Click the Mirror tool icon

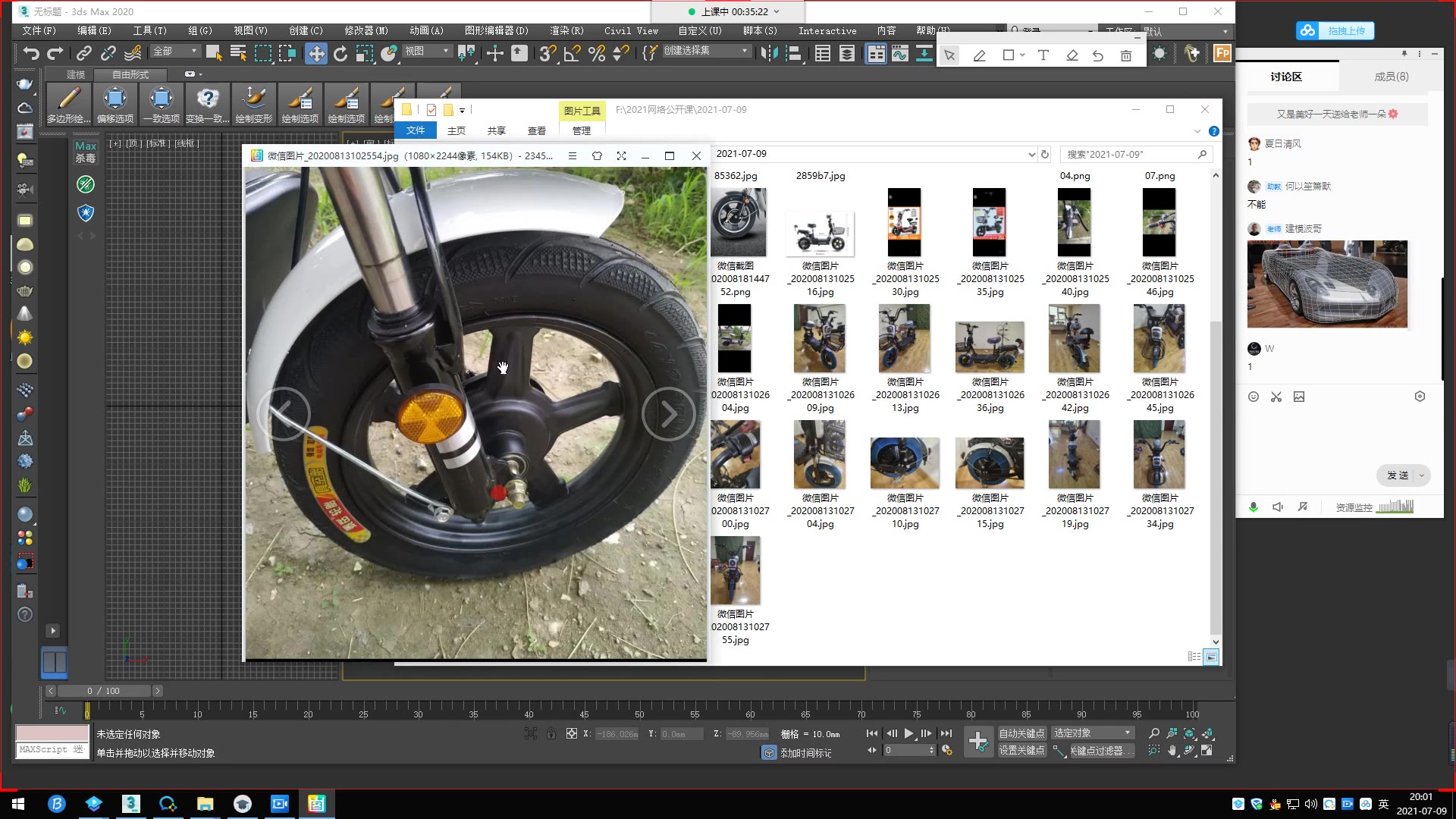(x=768, y=53)
